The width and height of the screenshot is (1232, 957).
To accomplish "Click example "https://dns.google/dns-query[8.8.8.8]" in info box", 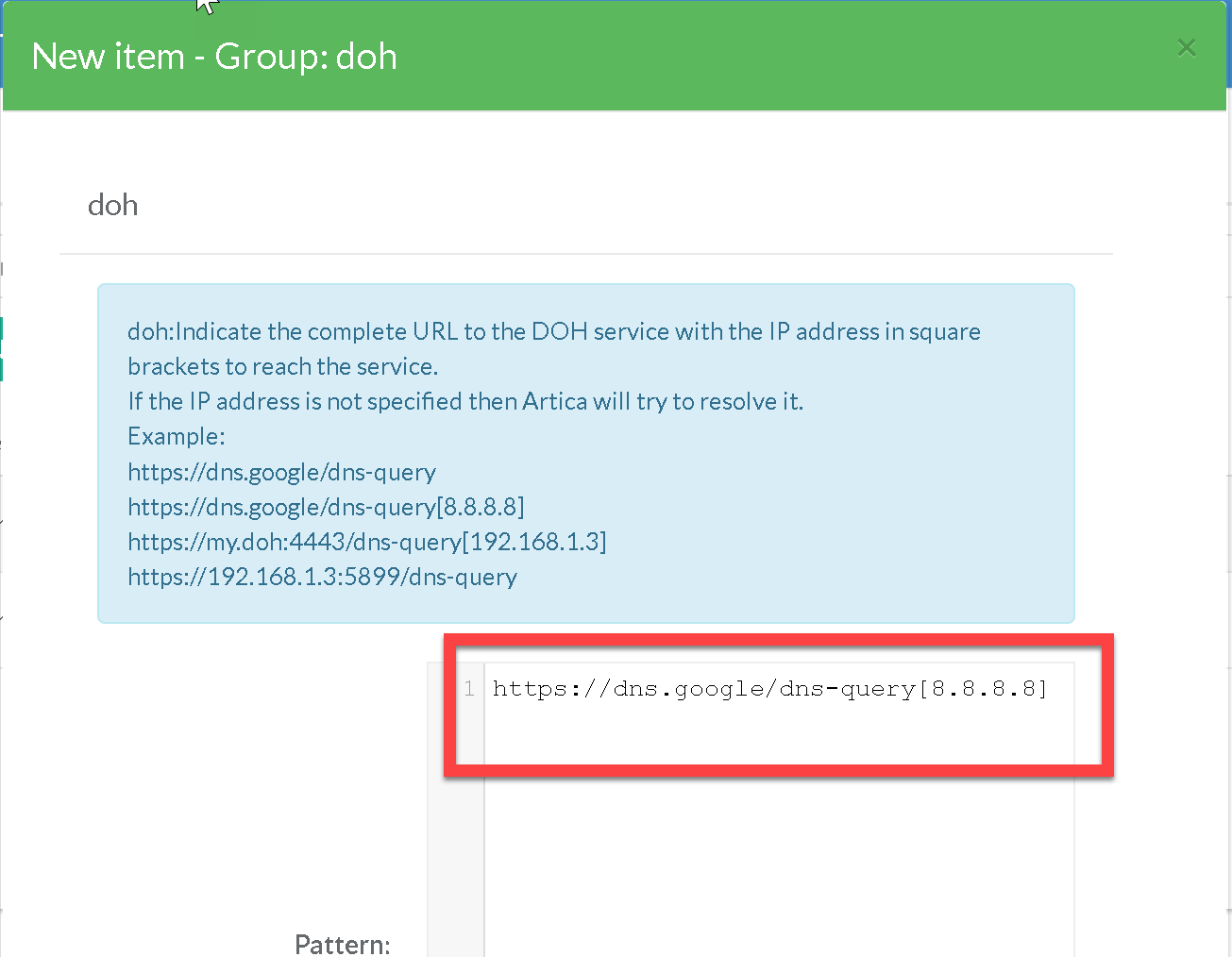I will click(326, 507).
